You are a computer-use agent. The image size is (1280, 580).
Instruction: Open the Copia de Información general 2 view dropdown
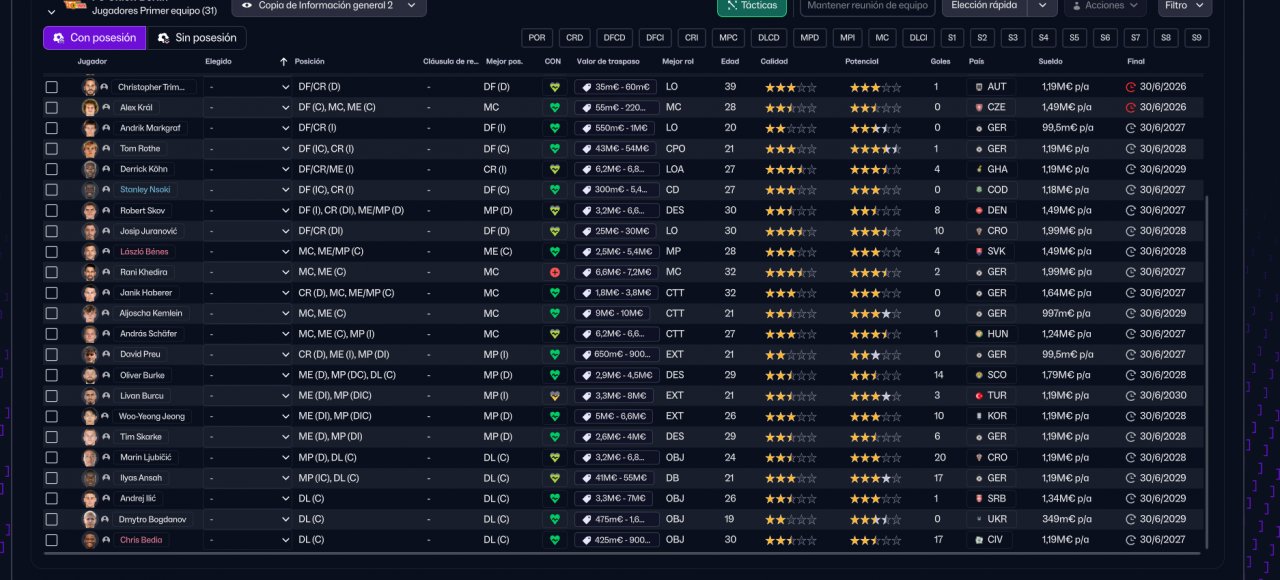(x=329, y=6)
